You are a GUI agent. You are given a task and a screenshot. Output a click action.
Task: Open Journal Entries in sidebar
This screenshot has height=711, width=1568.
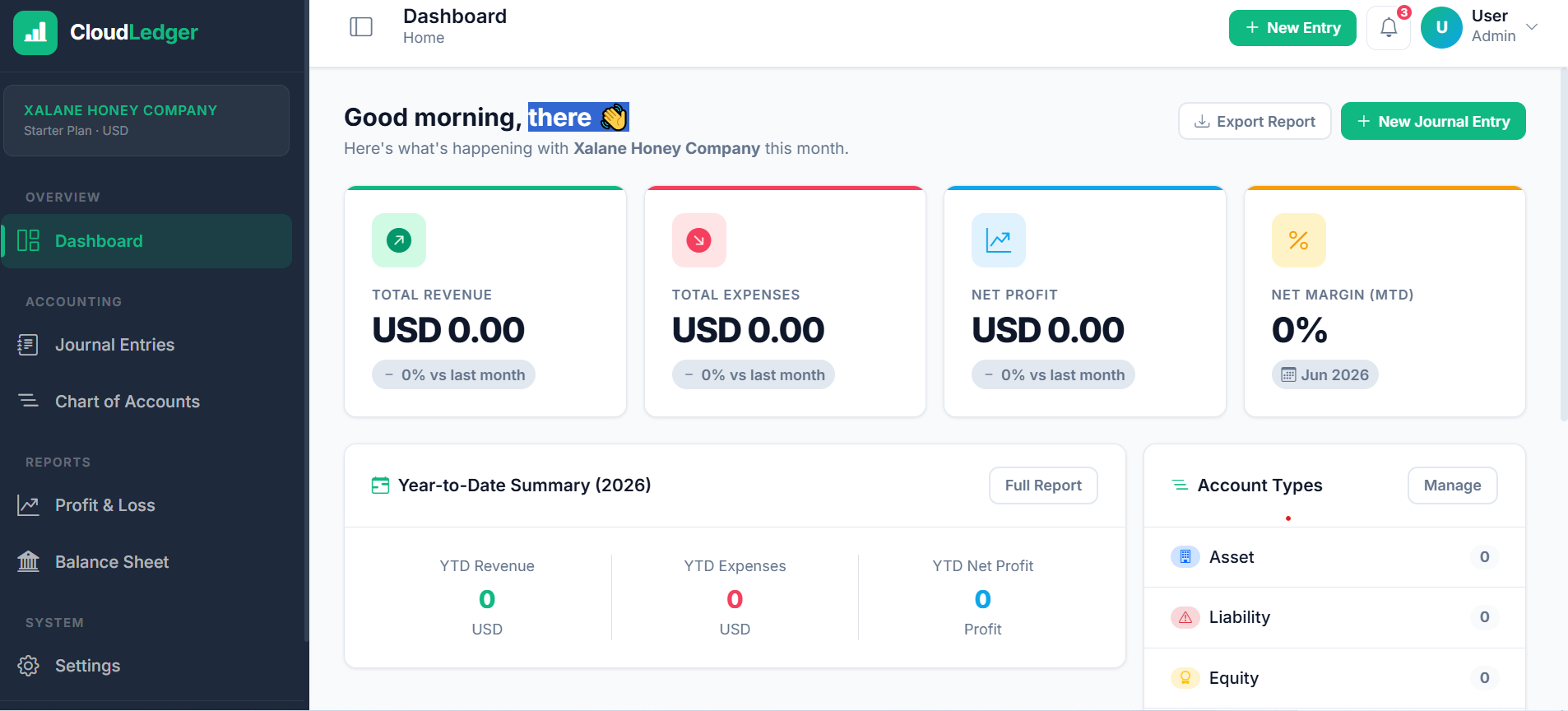(146, 345)
